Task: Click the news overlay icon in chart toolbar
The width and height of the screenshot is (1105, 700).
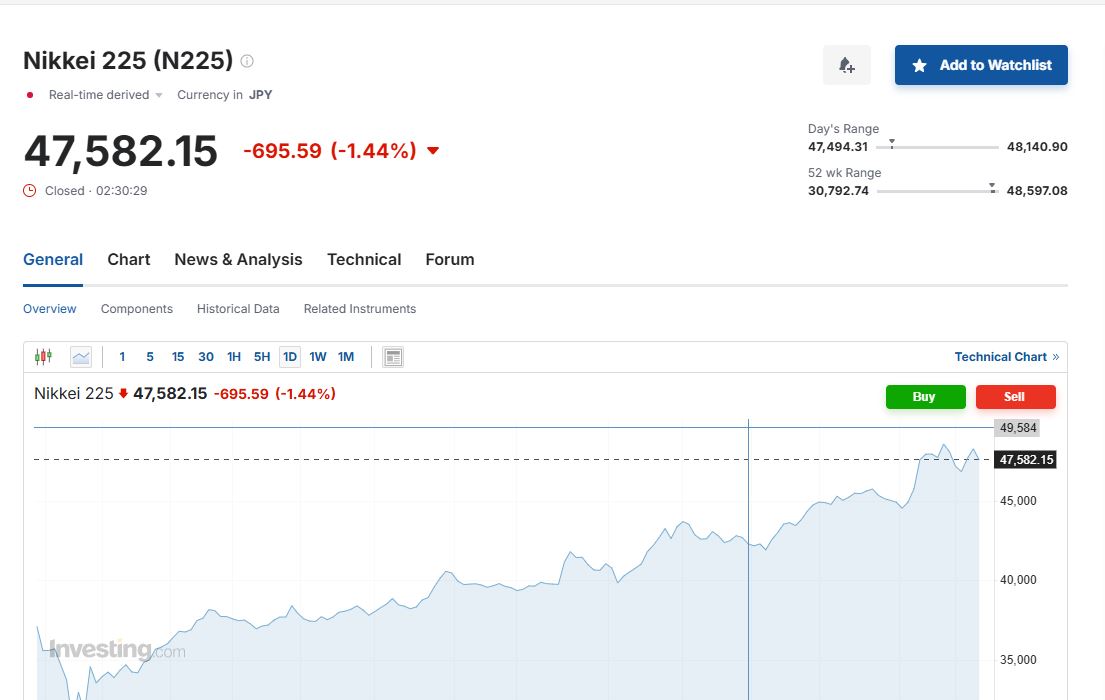Action: [393, 357]
